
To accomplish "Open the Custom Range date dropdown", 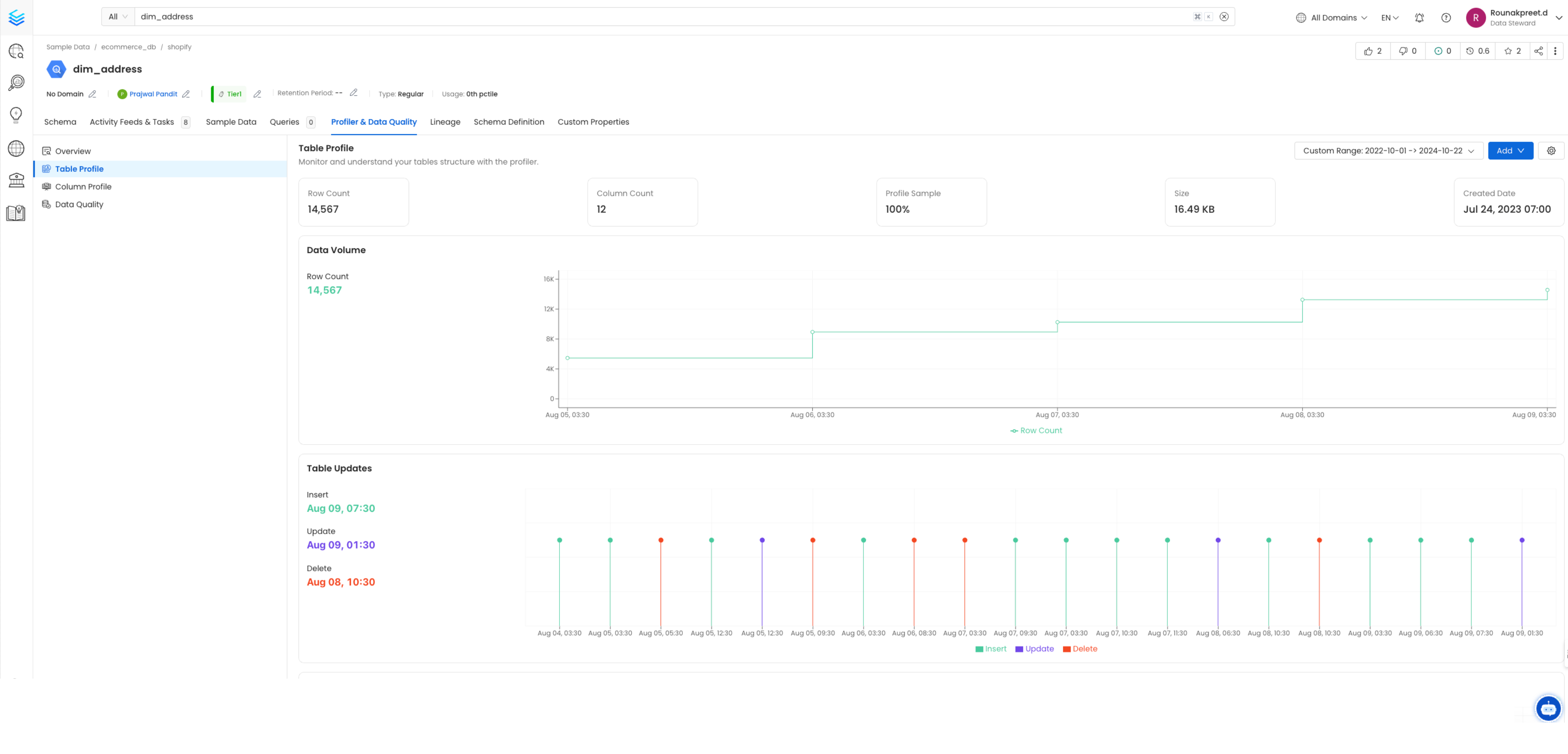I will pos(1388,150).
